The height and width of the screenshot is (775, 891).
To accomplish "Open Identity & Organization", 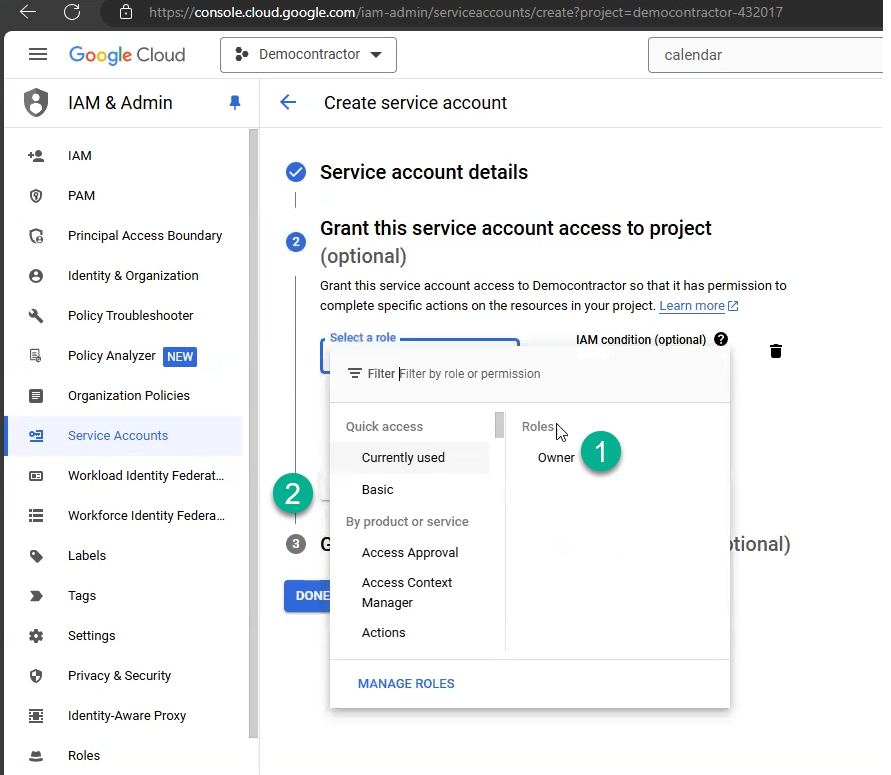I will tap(133, 276).
